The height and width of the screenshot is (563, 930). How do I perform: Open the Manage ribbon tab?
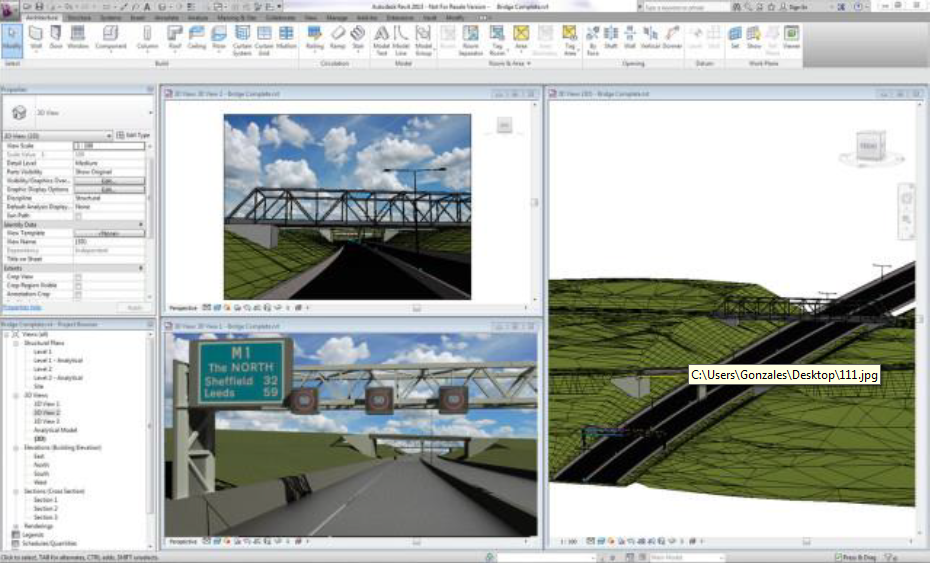point(338,17)
